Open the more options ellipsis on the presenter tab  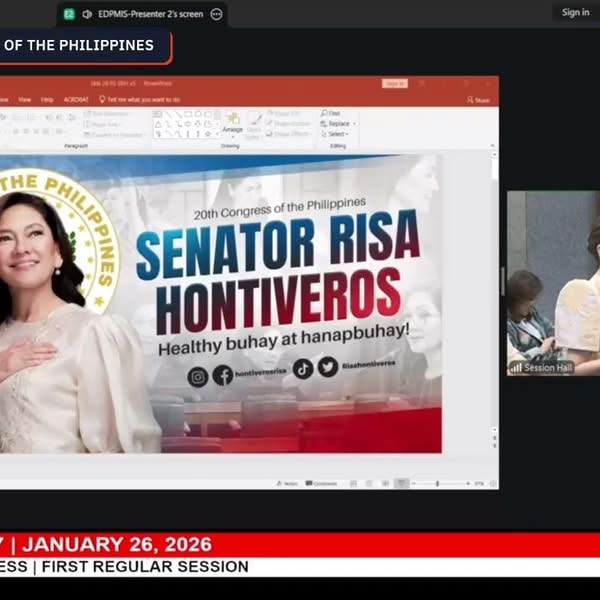point(217,14)
